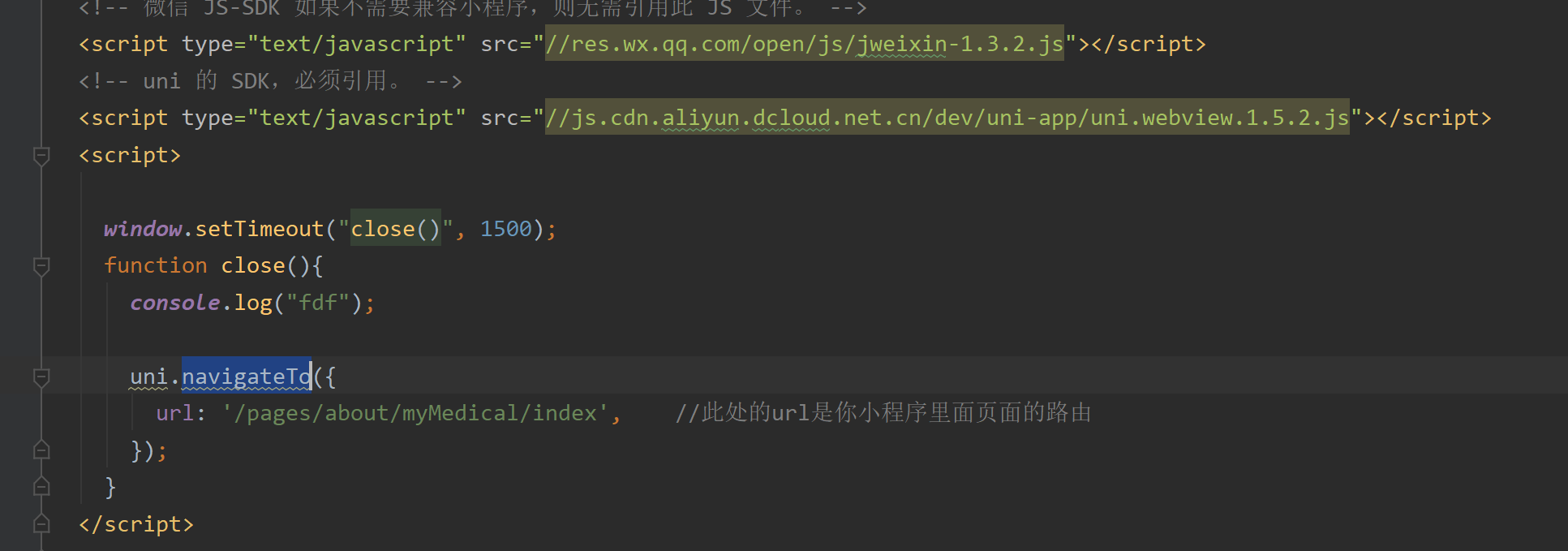Click the 'console' identifier
This screenshot has width=1568, height=551.
point(175,303)
